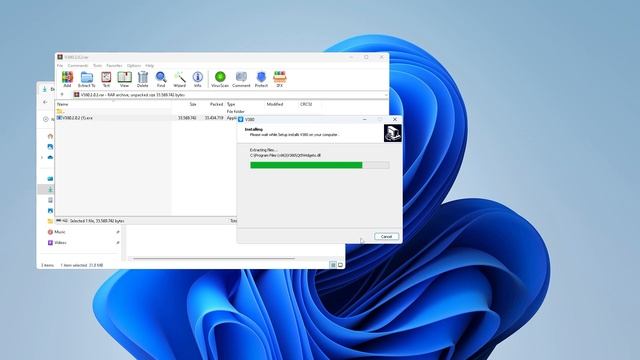Cancel the V380 installation
Screen dimensions: 640x360
click(387, 236)
